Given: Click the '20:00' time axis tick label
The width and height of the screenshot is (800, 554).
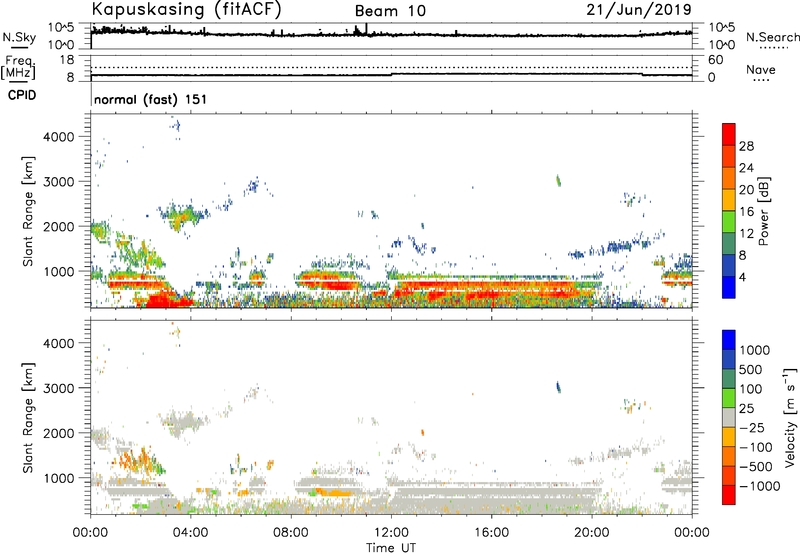Looking at the screenshot, I should (x=592, y=533).
